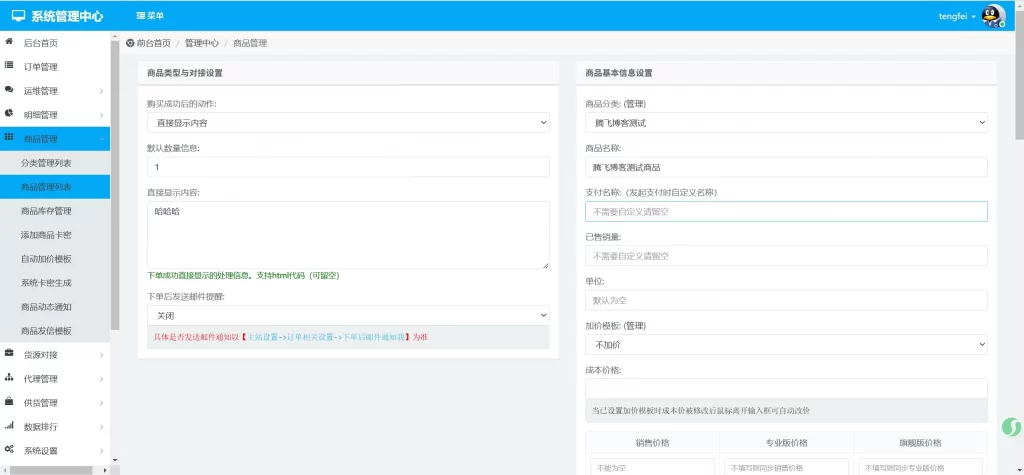This screenshot has width=1024, height=475.
Task: Click the green floating icon at right edge
Action: coord(1010,427)
